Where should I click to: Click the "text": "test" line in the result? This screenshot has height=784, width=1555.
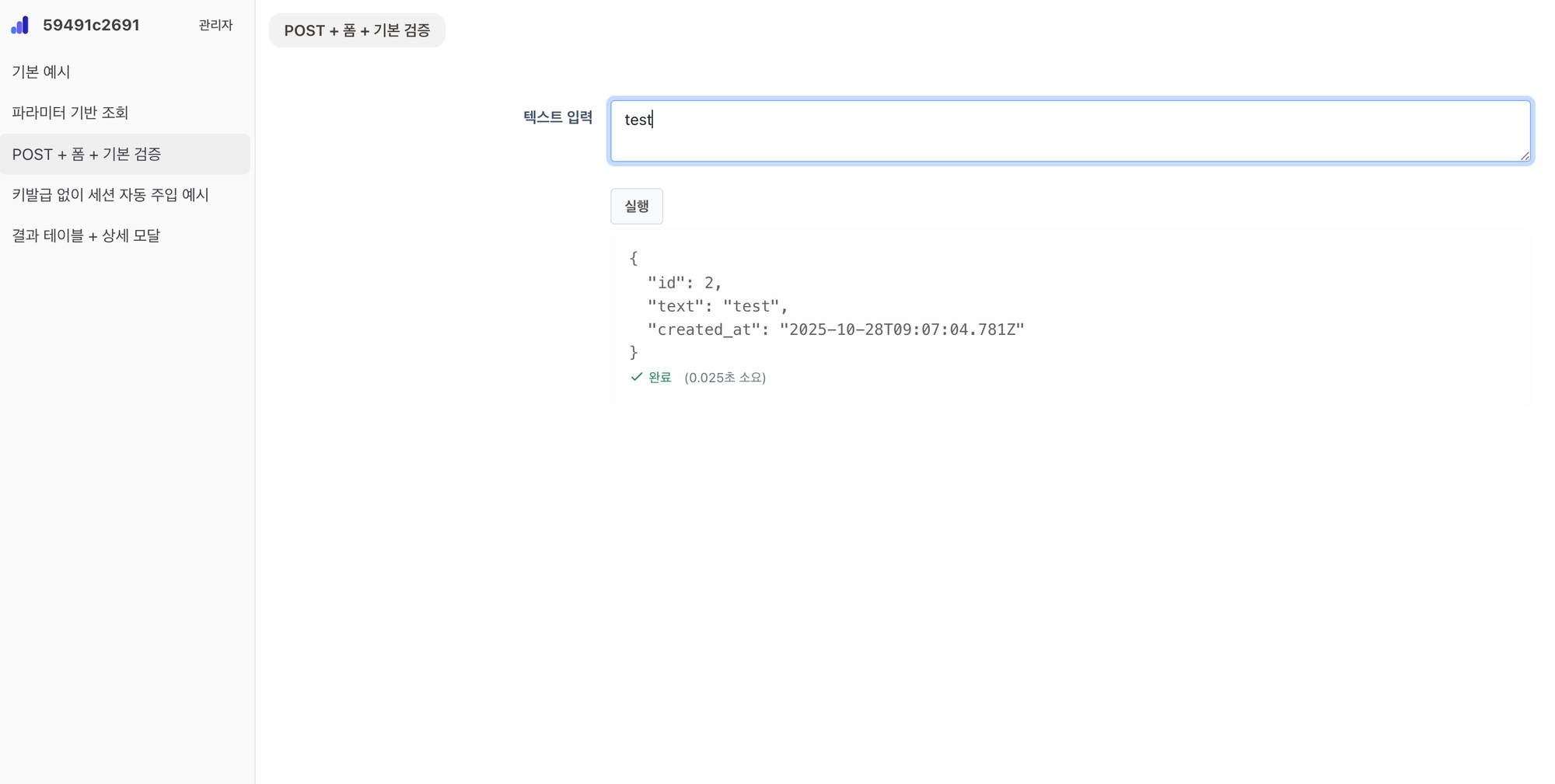(717, 306)
